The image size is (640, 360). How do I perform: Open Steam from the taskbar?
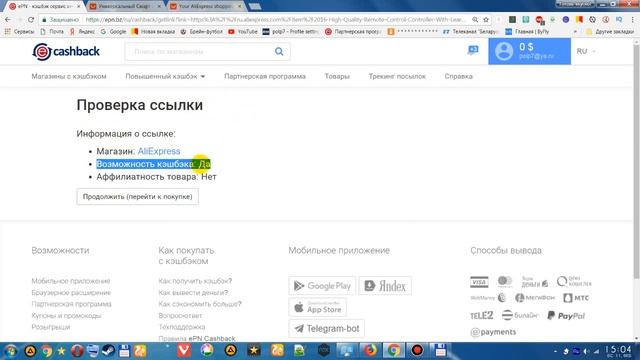pos(108,351)
